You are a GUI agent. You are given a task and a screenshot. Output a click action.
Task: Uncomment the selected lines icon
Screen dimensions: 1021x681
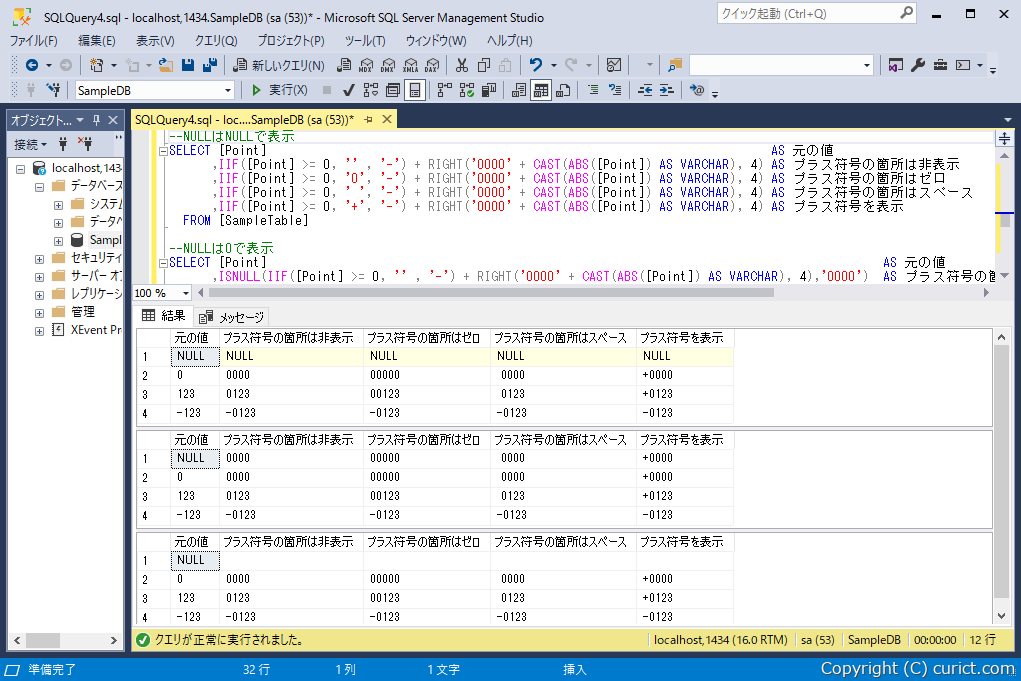click(615, 90)
